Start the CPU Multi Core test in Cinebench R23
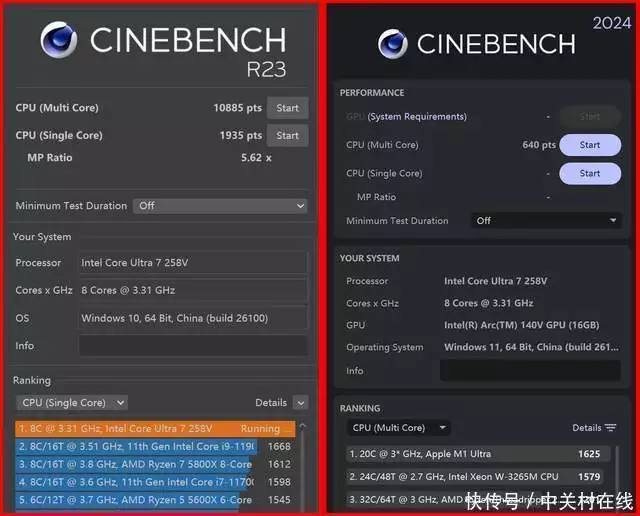 click(x=287, y=108)
